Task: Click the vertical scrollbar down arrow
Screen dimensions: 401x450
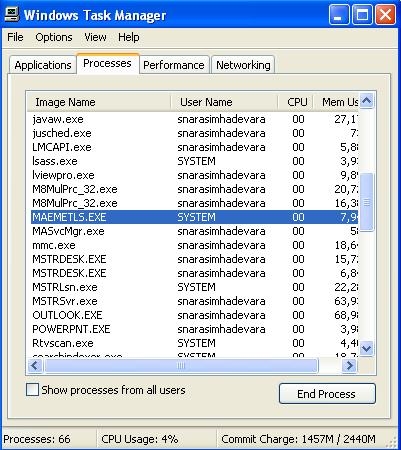Action: click(x=367, y=349)
